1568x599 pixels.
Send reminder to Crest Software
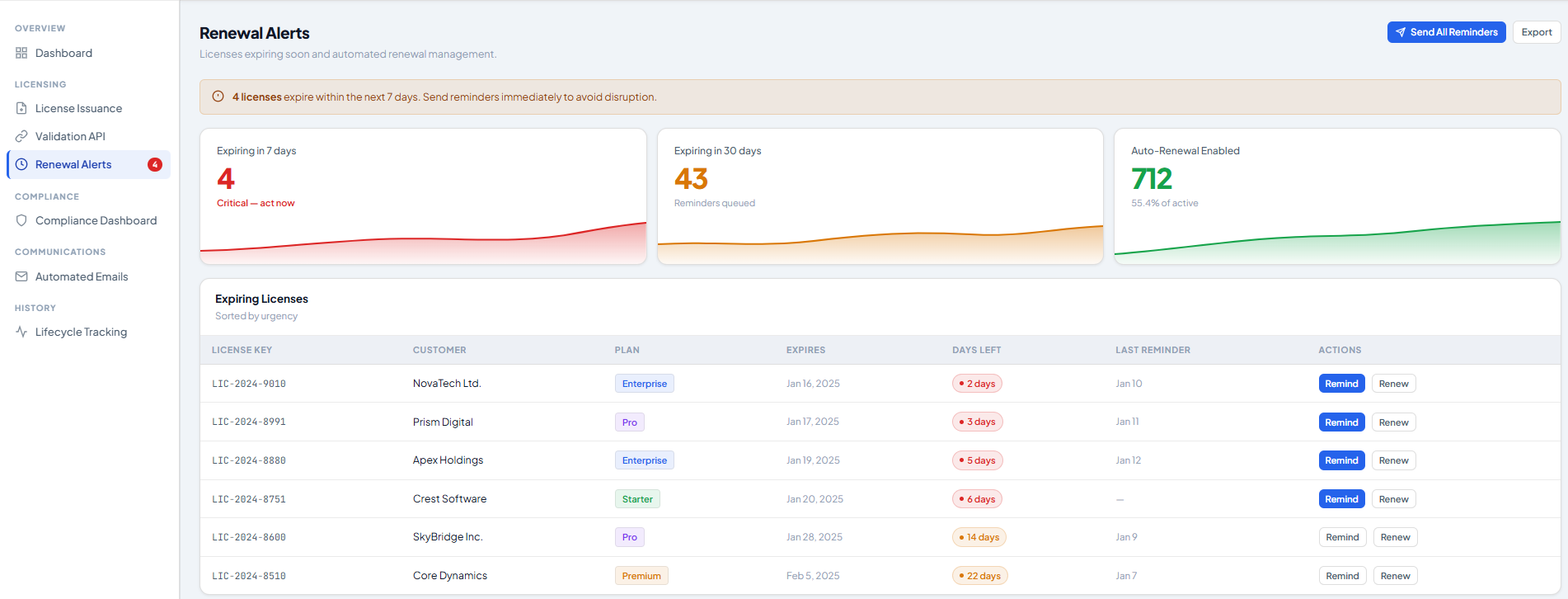point(1341,499)
